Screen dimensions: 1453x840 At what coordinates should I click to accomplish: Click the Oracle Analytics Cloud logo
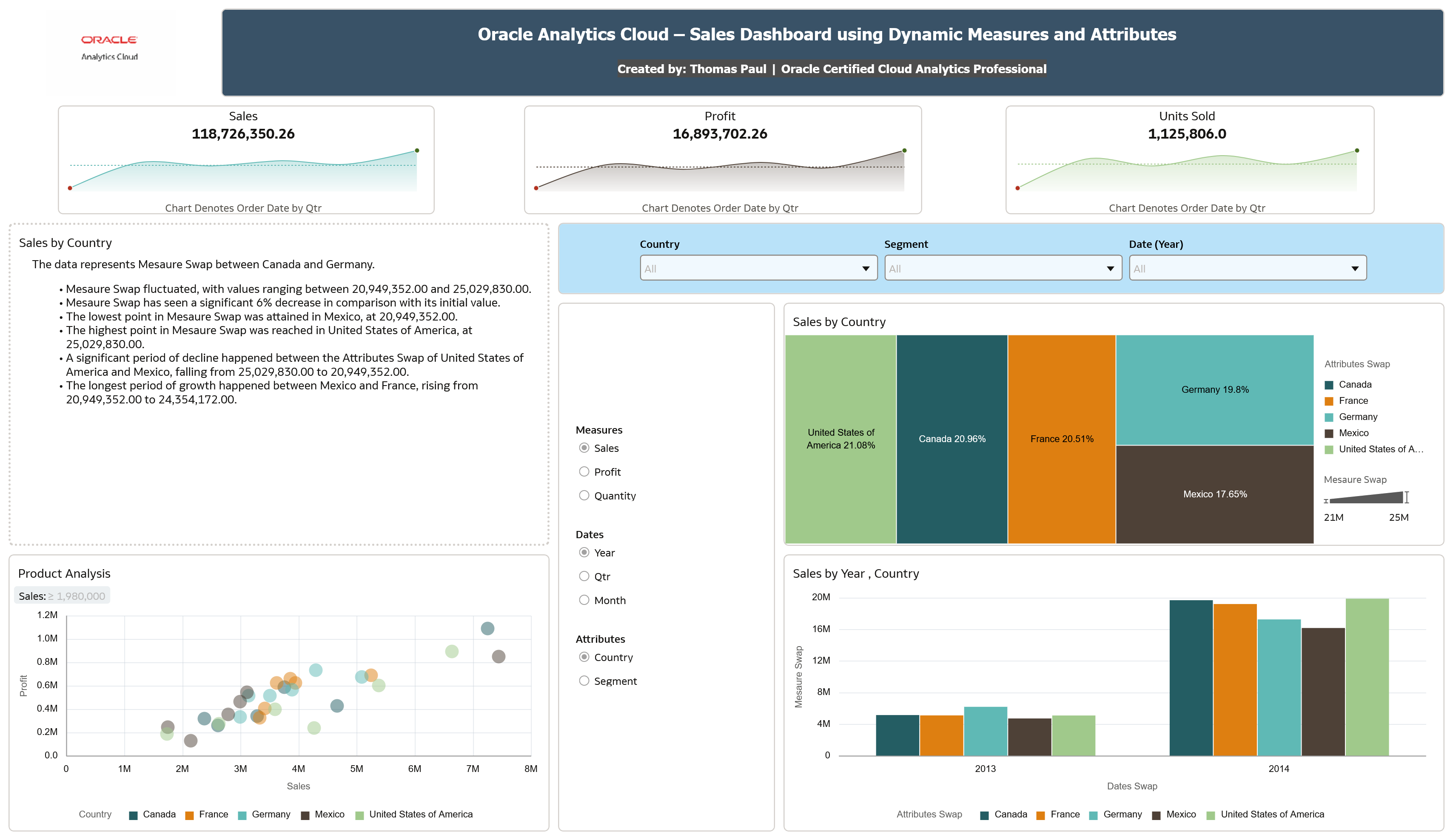110,47
